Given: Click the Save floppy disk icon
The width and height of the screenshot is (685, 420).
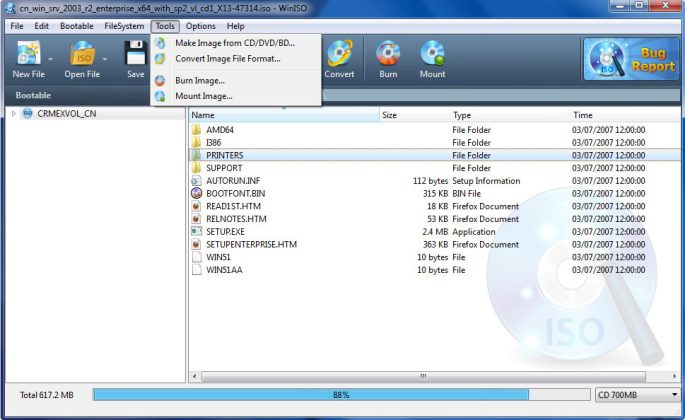Looking at the screenshot, I should tap(136, 53).
